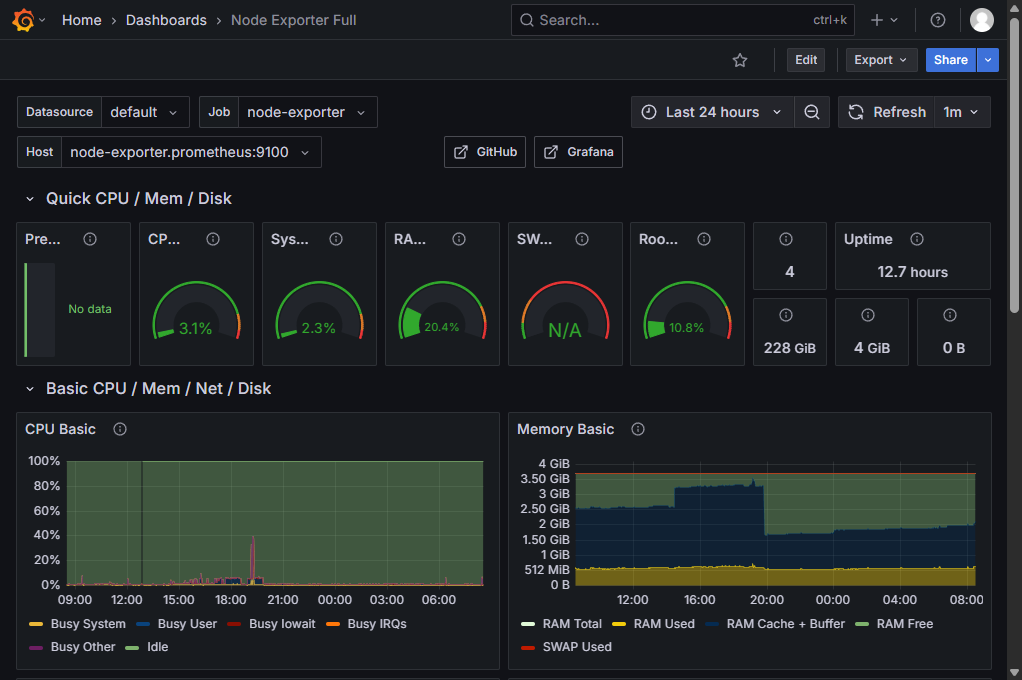Click the SWAP Used red legend swatch
Image resolution: width=1022 pixels, height=680 pixels.
click(528, 647)
